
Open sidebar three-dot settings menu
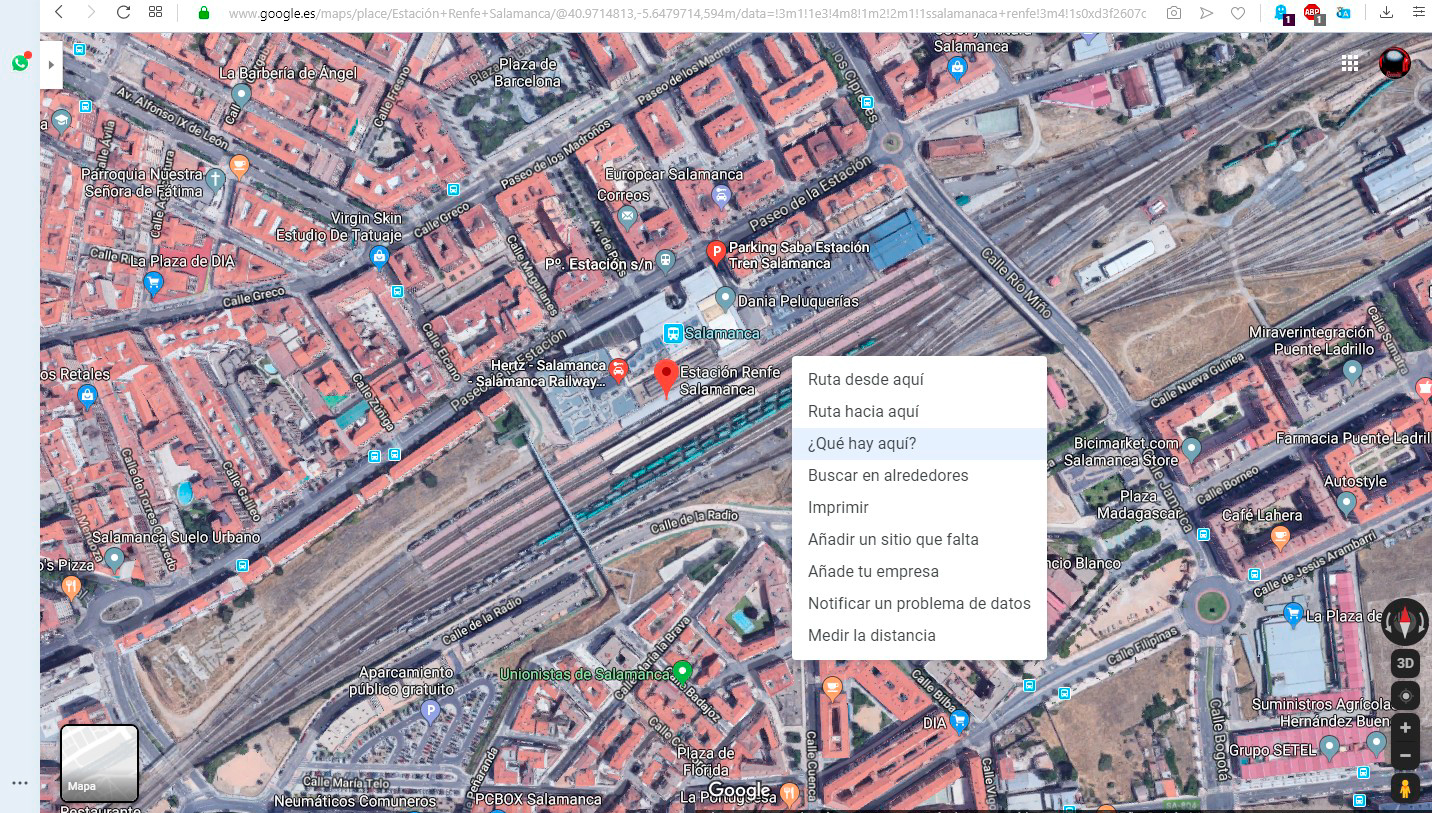click(x=20, y=782)
